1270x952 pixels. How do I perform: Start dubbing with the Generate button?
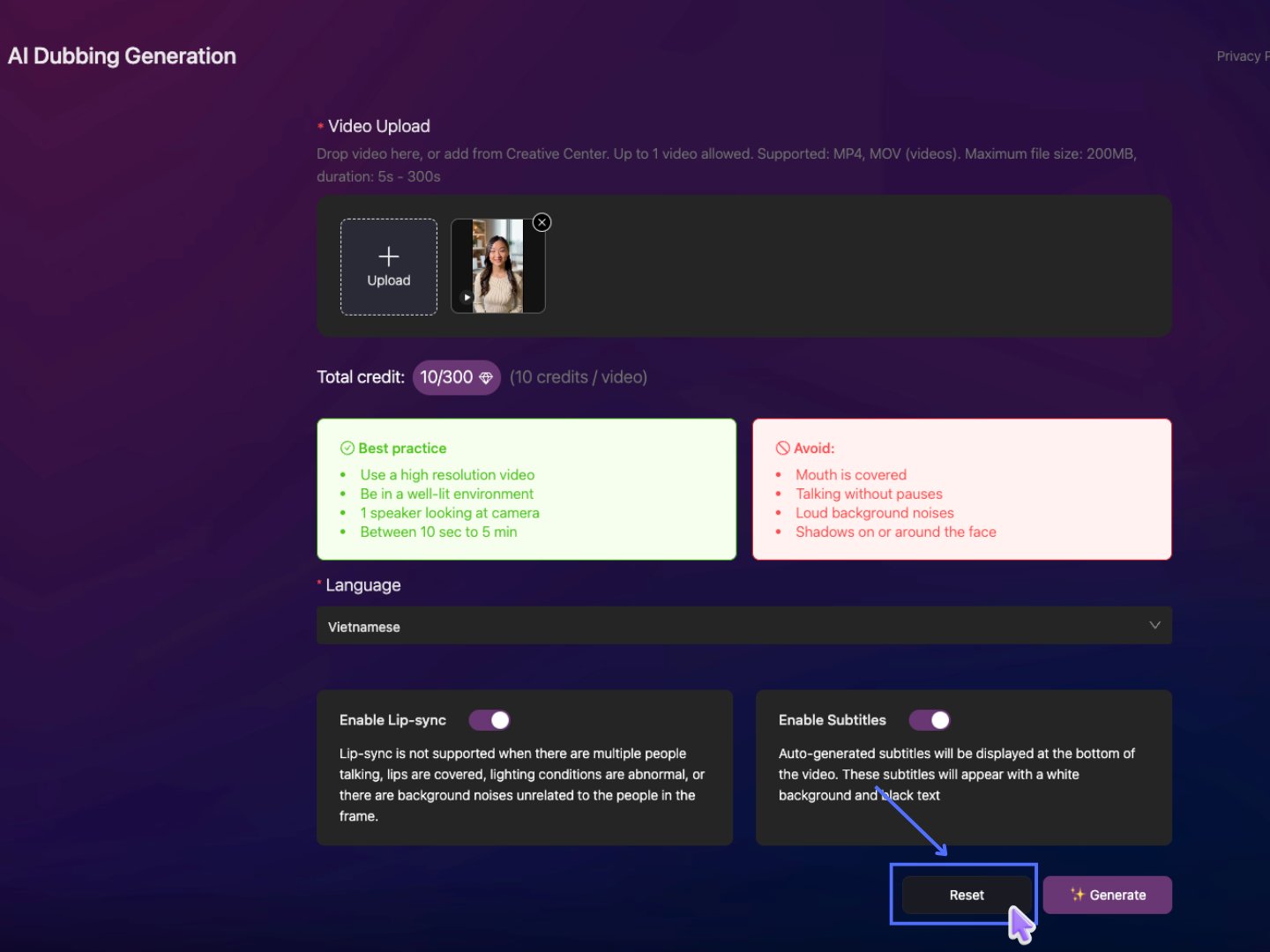[1108, 895]
